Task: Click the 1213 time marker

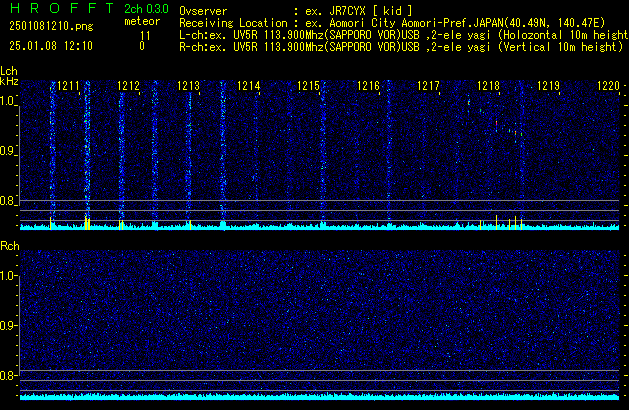Action: click(x=189, y=86)
